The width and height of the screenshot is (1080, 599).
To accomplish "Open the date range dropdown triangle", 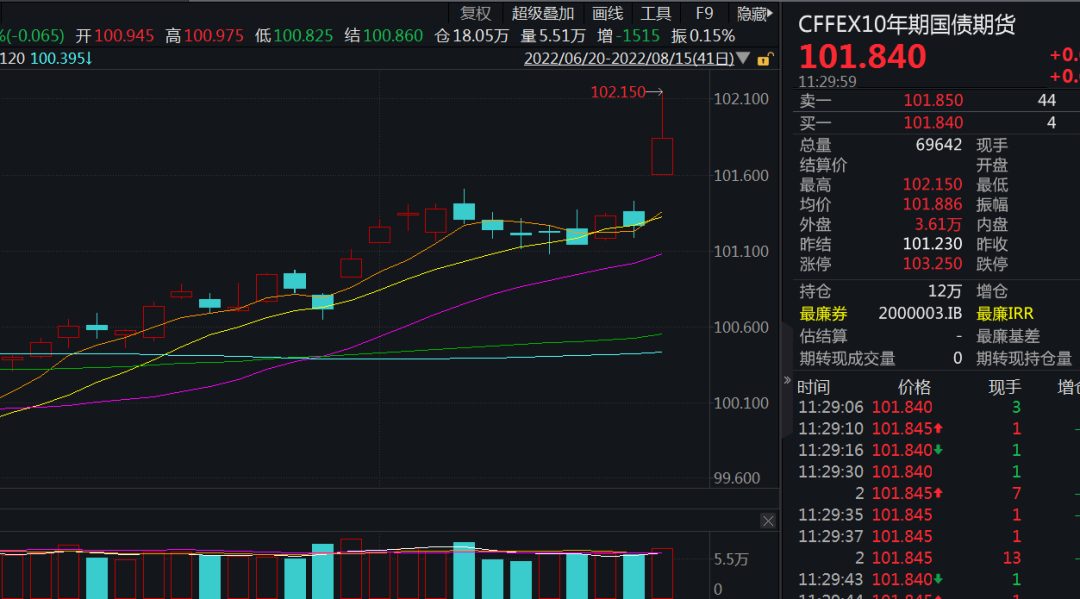I will click(x=743, y=59).
